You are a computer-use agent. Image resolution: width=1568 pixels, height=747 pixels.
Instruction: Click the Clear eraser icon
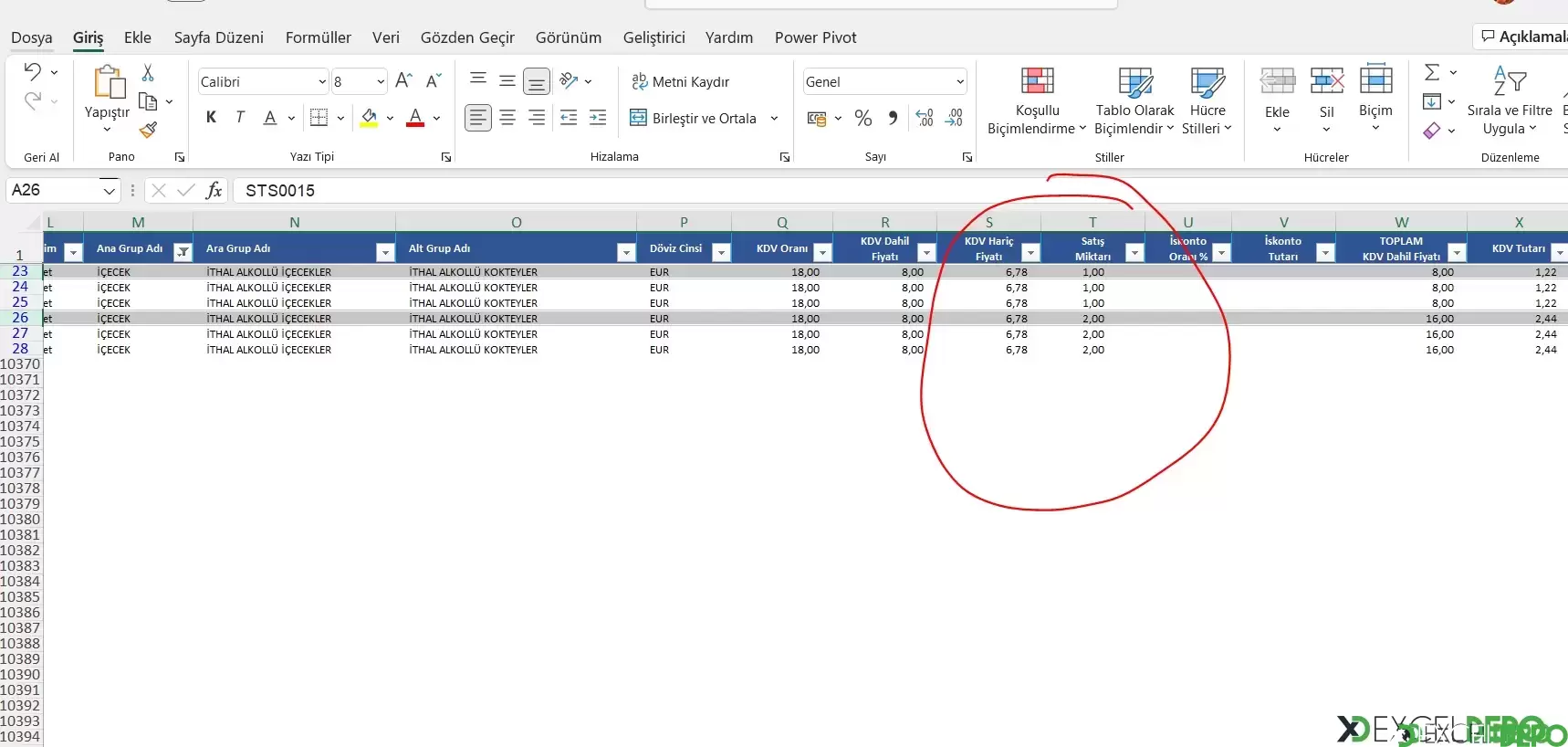[x=1432, y=131]
